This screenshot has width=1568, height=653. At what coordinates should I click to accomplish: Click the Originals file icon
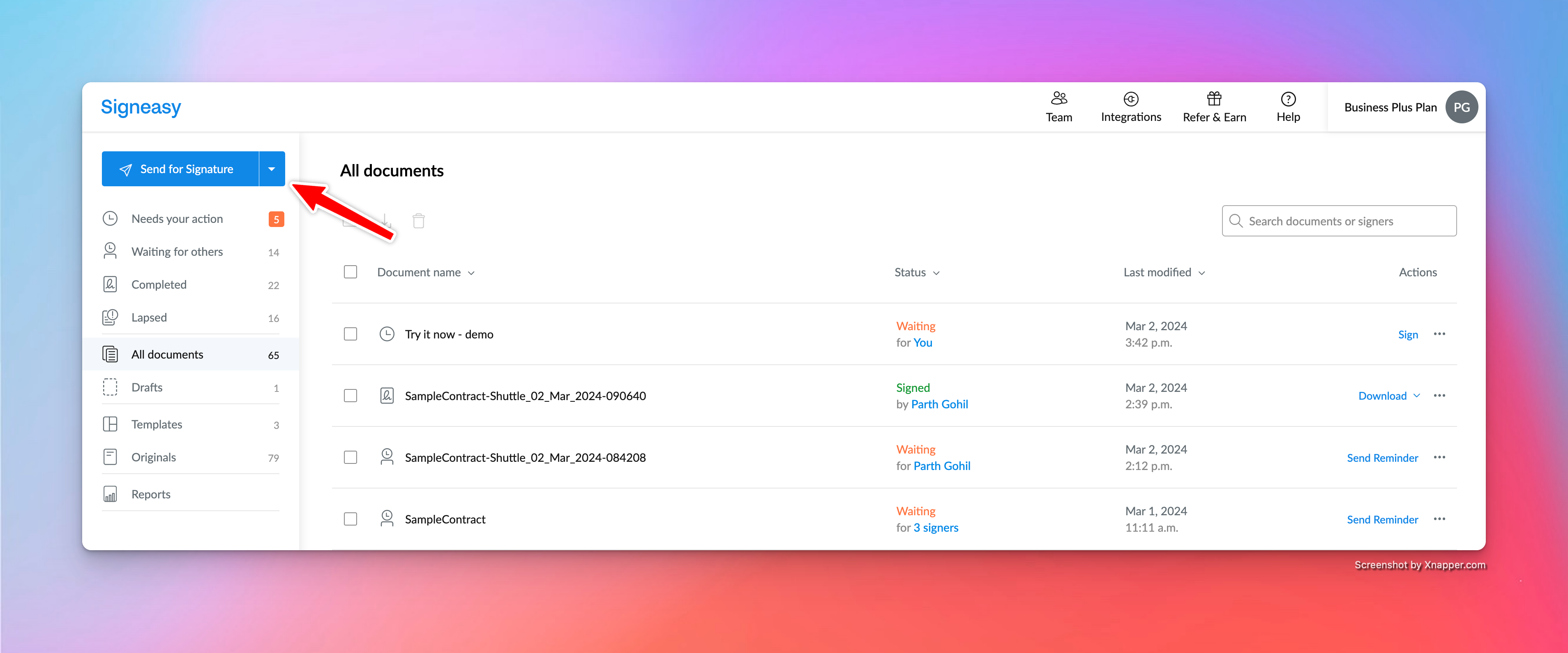[110, 457]
